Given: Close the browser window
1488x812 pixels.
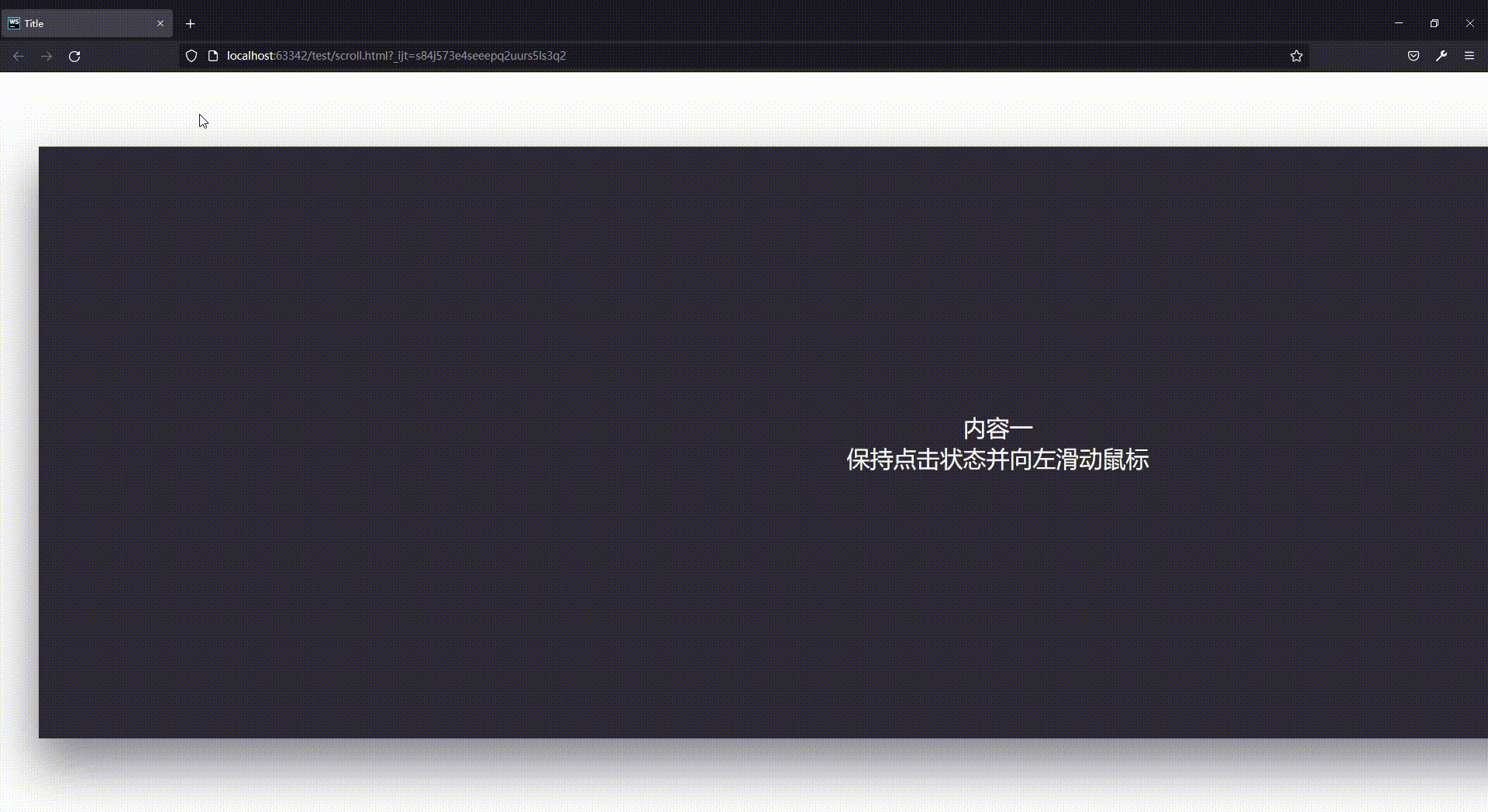Looking at the screenshot, I should click(1470, 23).
